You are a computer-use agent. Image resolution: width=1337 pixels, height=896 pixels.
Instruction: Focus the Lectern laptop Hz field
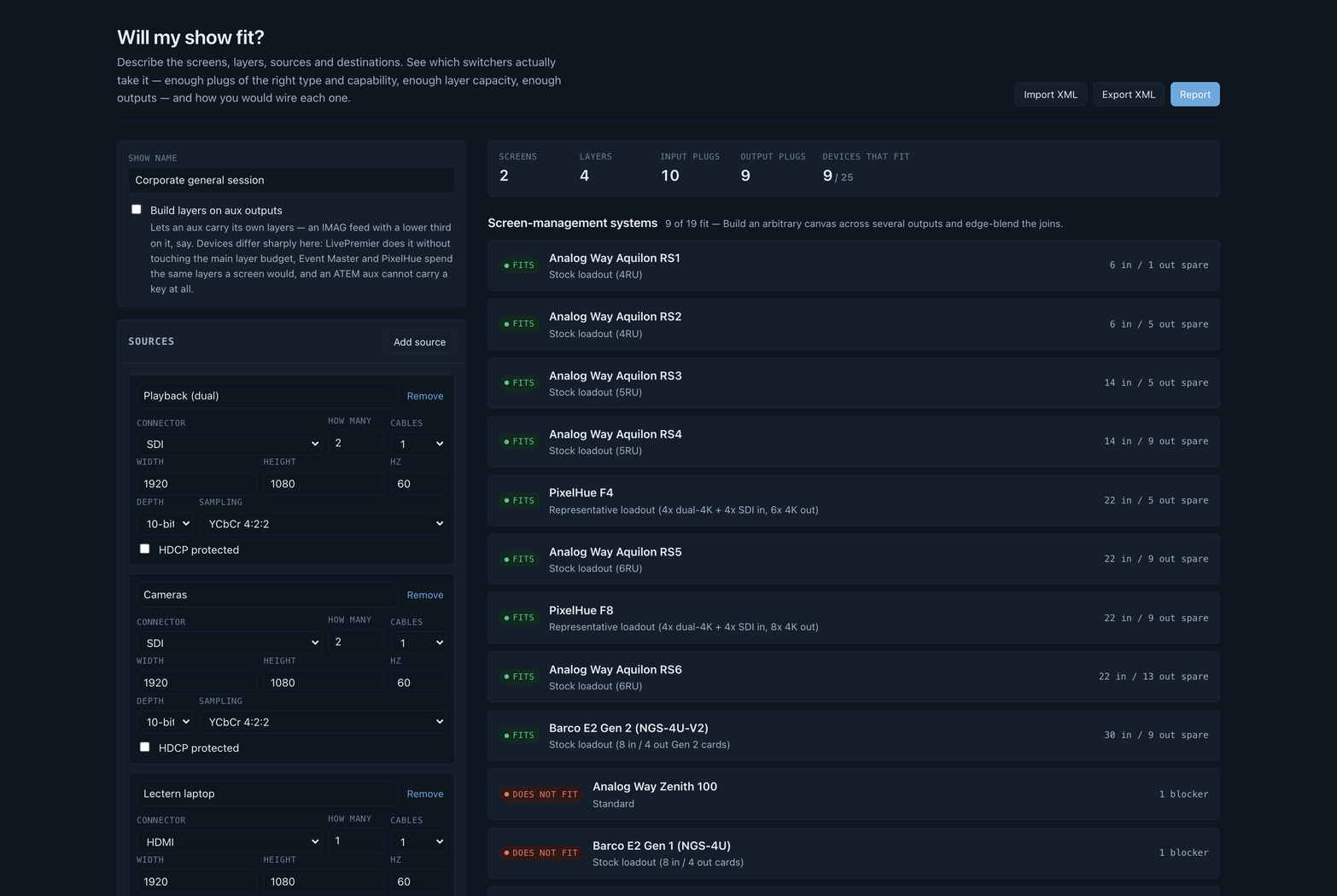[418, 881]
